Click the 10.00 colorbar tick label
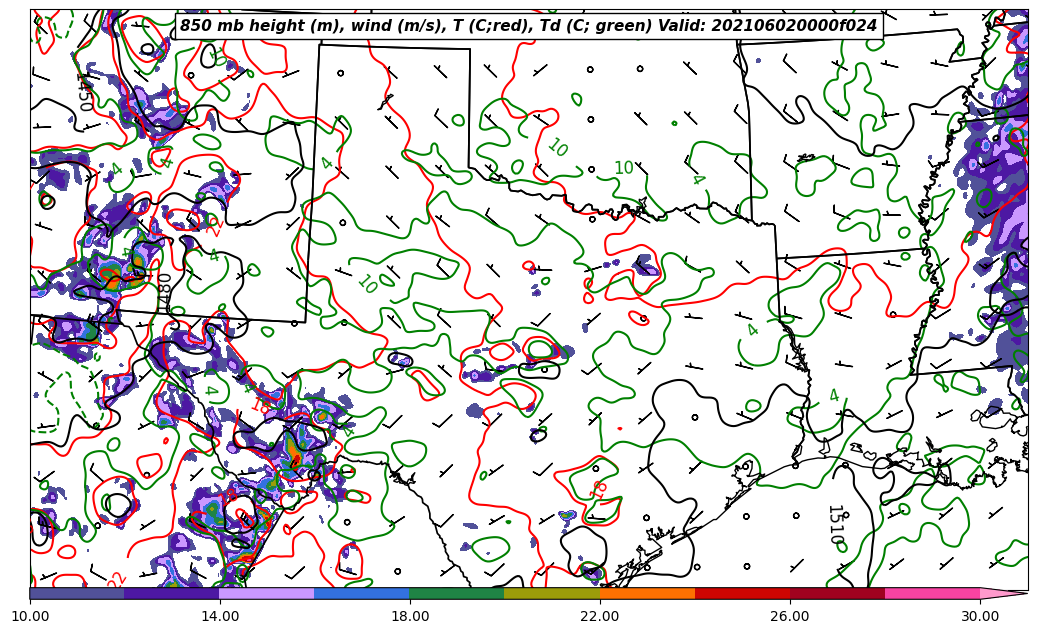This screenshot has height=633, width=1037. pos(30,616)
